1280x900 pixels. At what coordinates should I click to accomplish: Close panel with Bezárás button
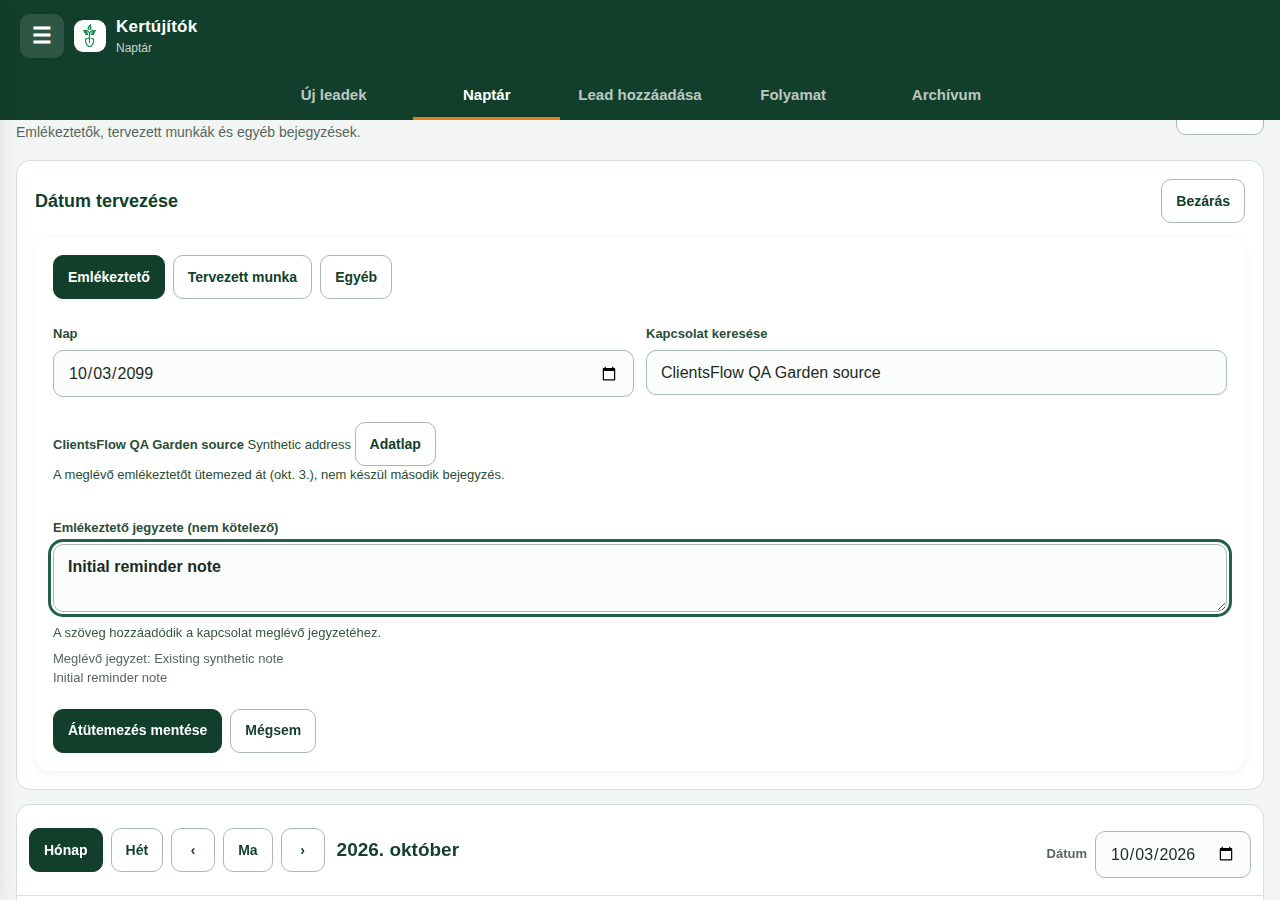[x=1203, y=201]
